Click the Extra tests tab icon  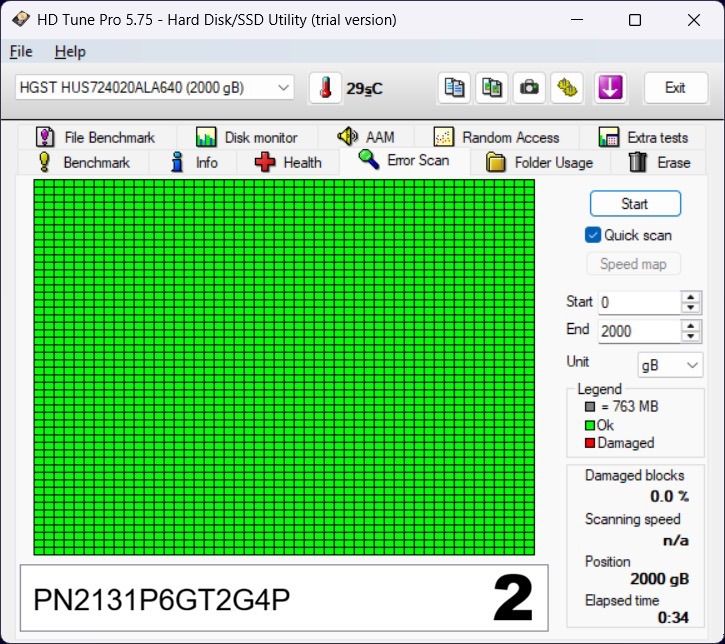pos(608,137)
